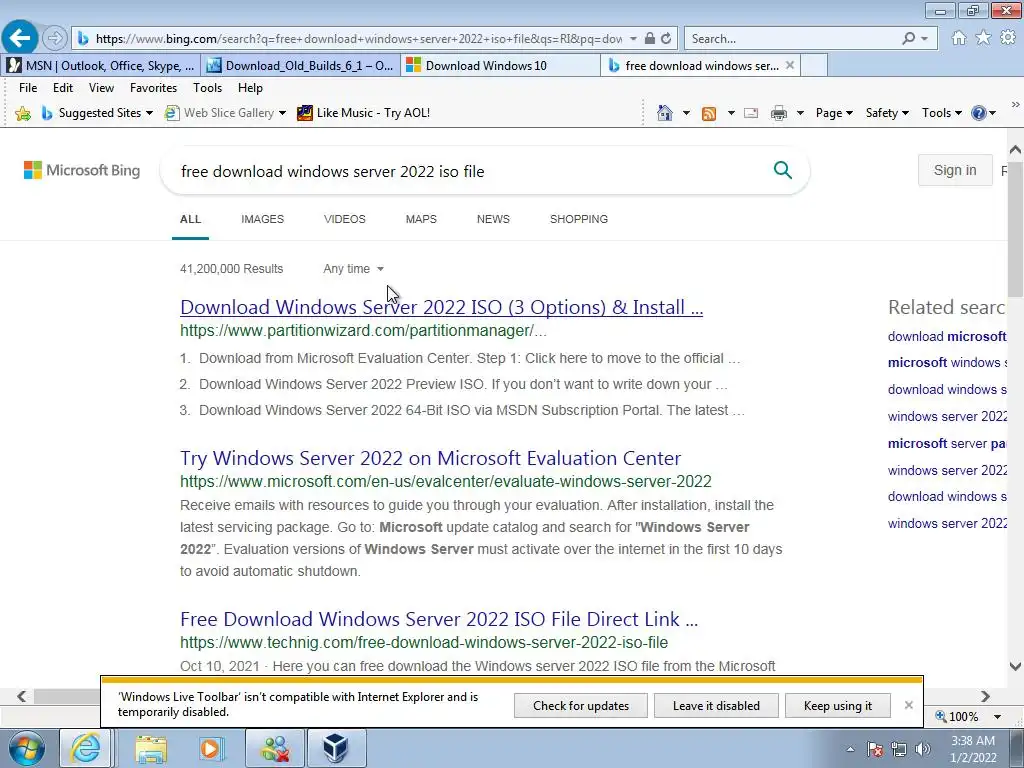Expand the Any time filter

[353, 268]
